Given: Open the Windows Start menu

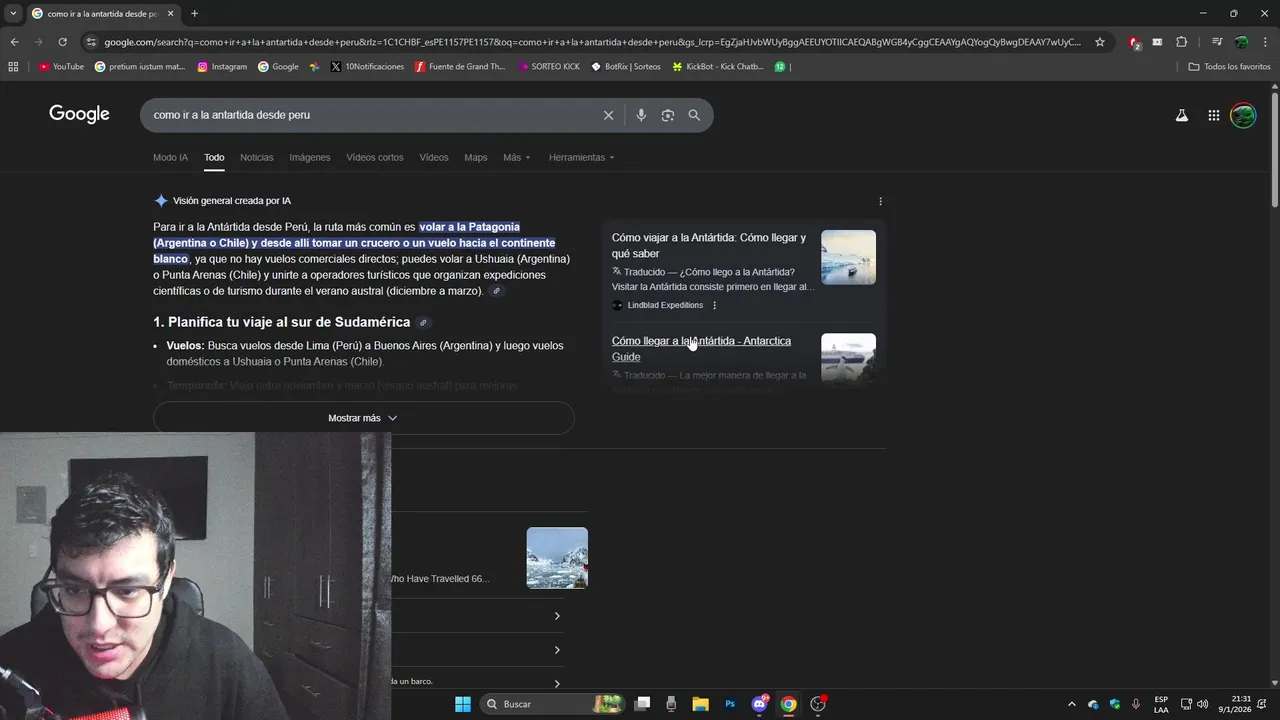Looking at the screenshot, I should (463, 704).
